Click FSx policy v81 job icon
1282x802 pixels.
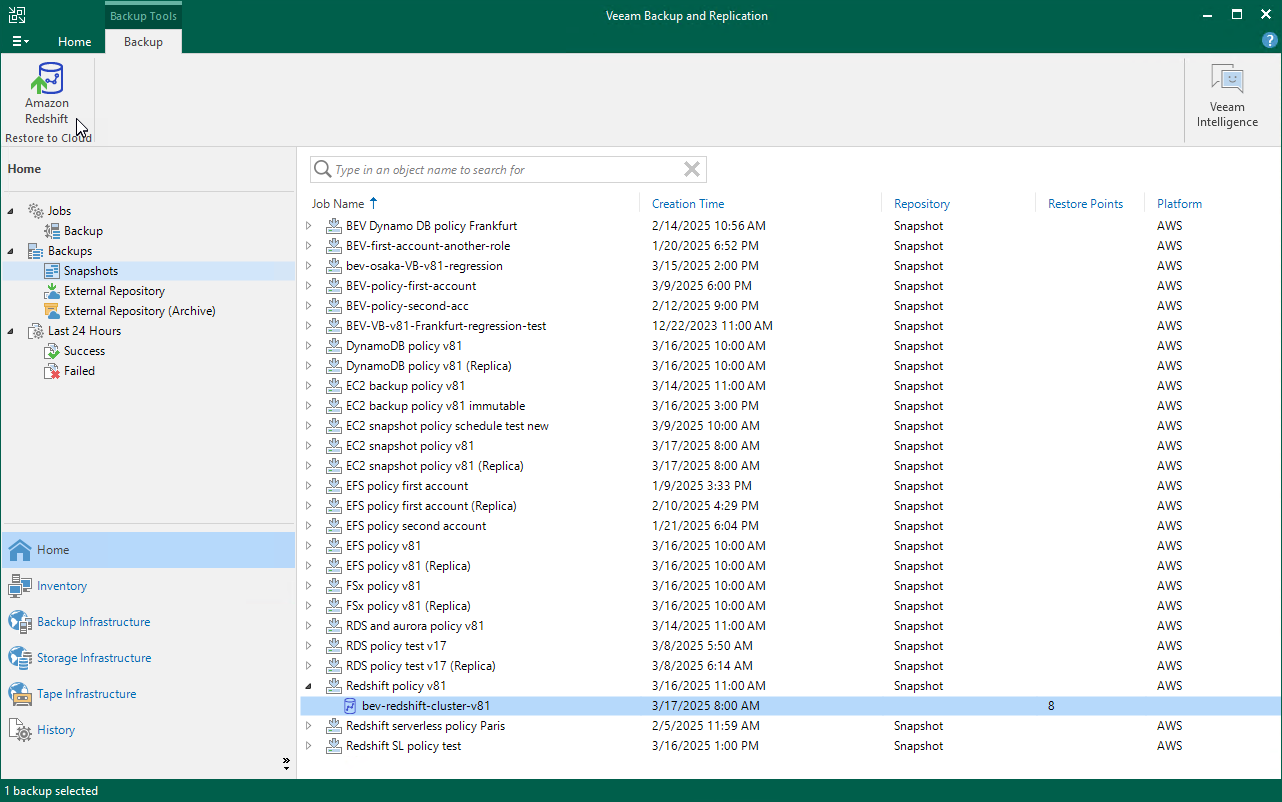pos(334,586)
